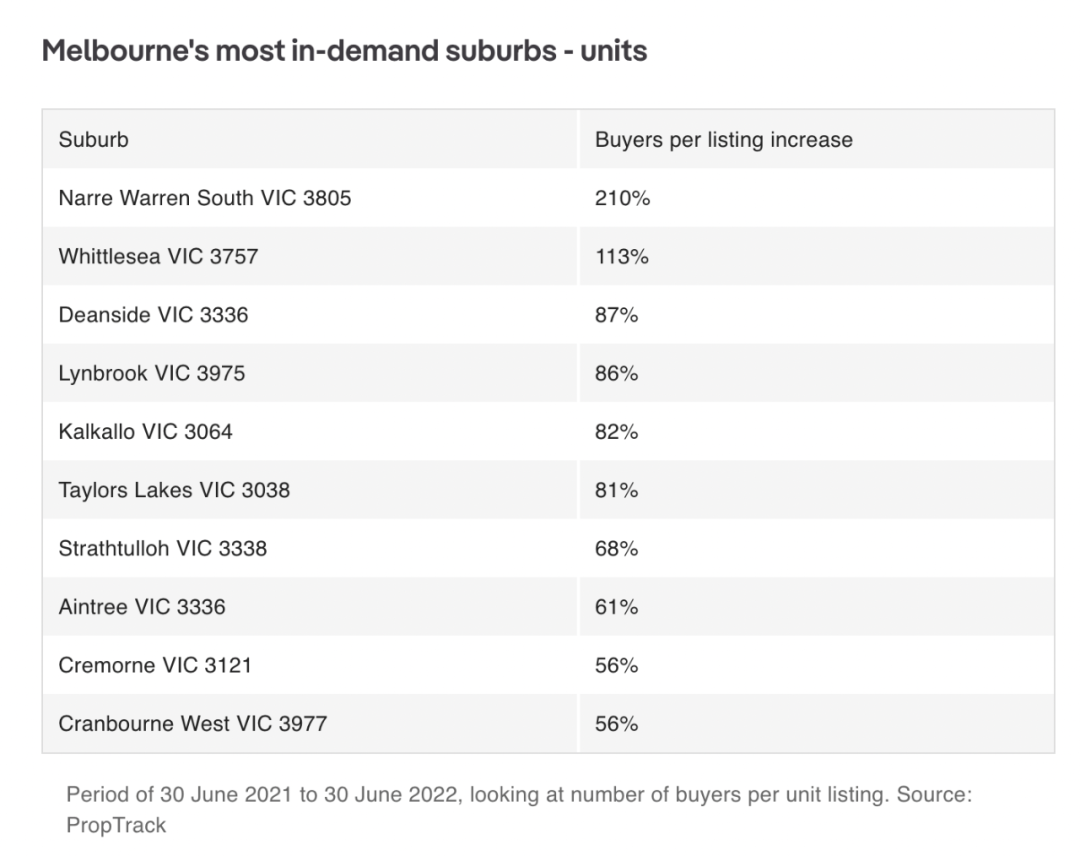
Task: Click the Buyers per listing increase header
Action: pyautogui.click(x=817, y=139)
